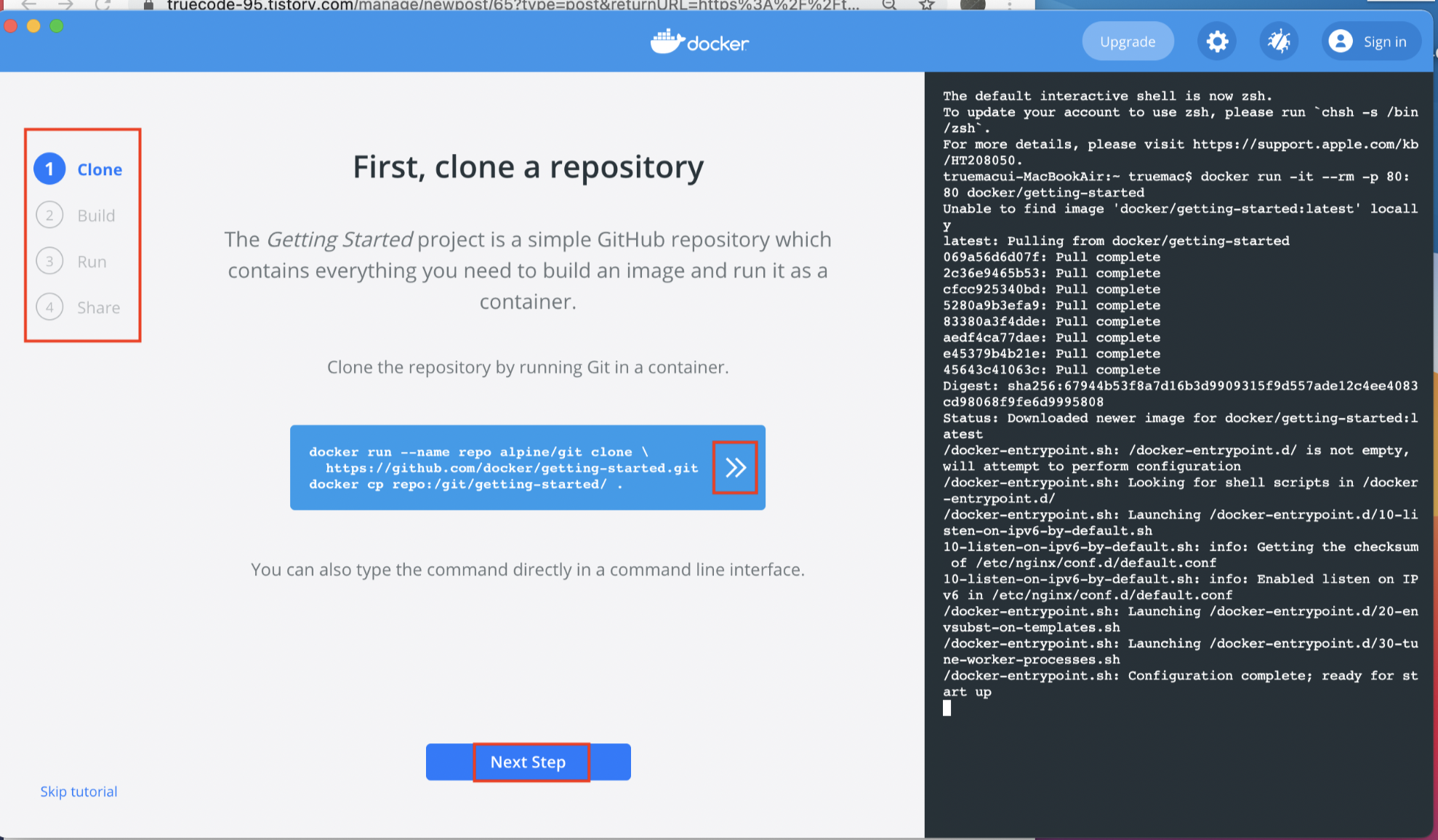Select step 2 Build circle
This screenshot has height=840, width=1438.
coord(49,215)
